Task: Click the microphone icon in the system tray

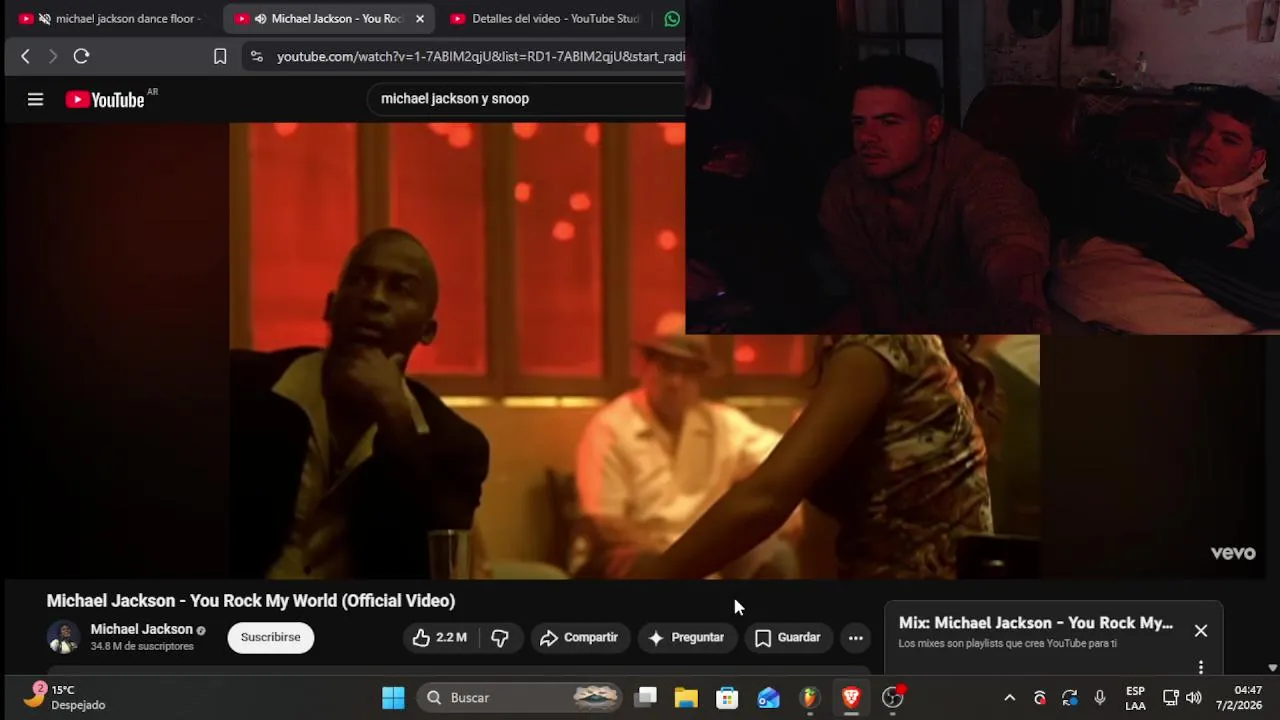Action: click(1100, 698)
